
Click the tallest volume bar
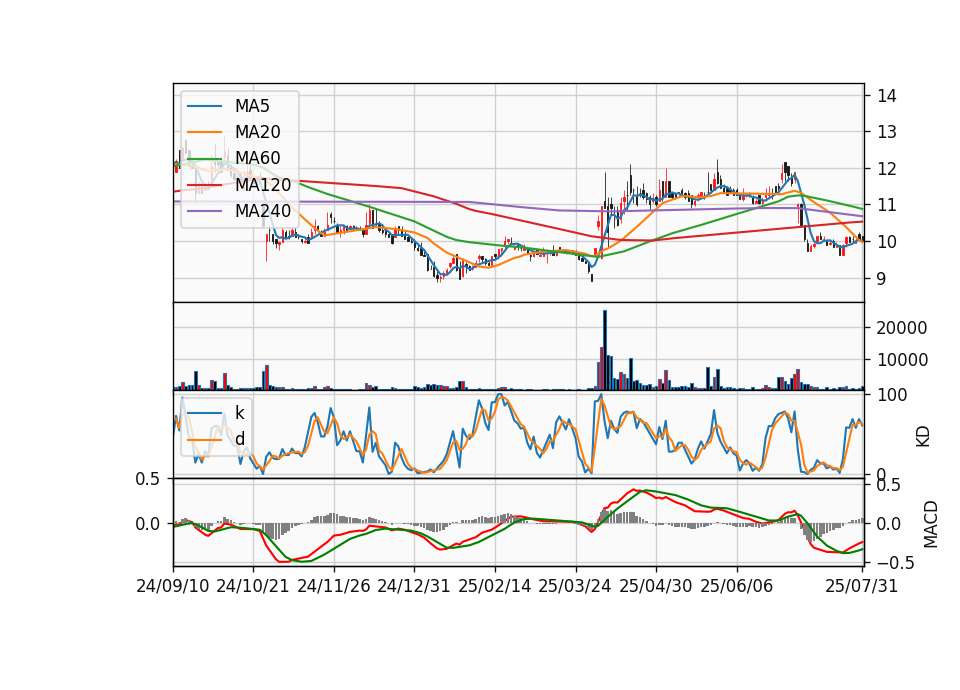click(x=605, y=350)
